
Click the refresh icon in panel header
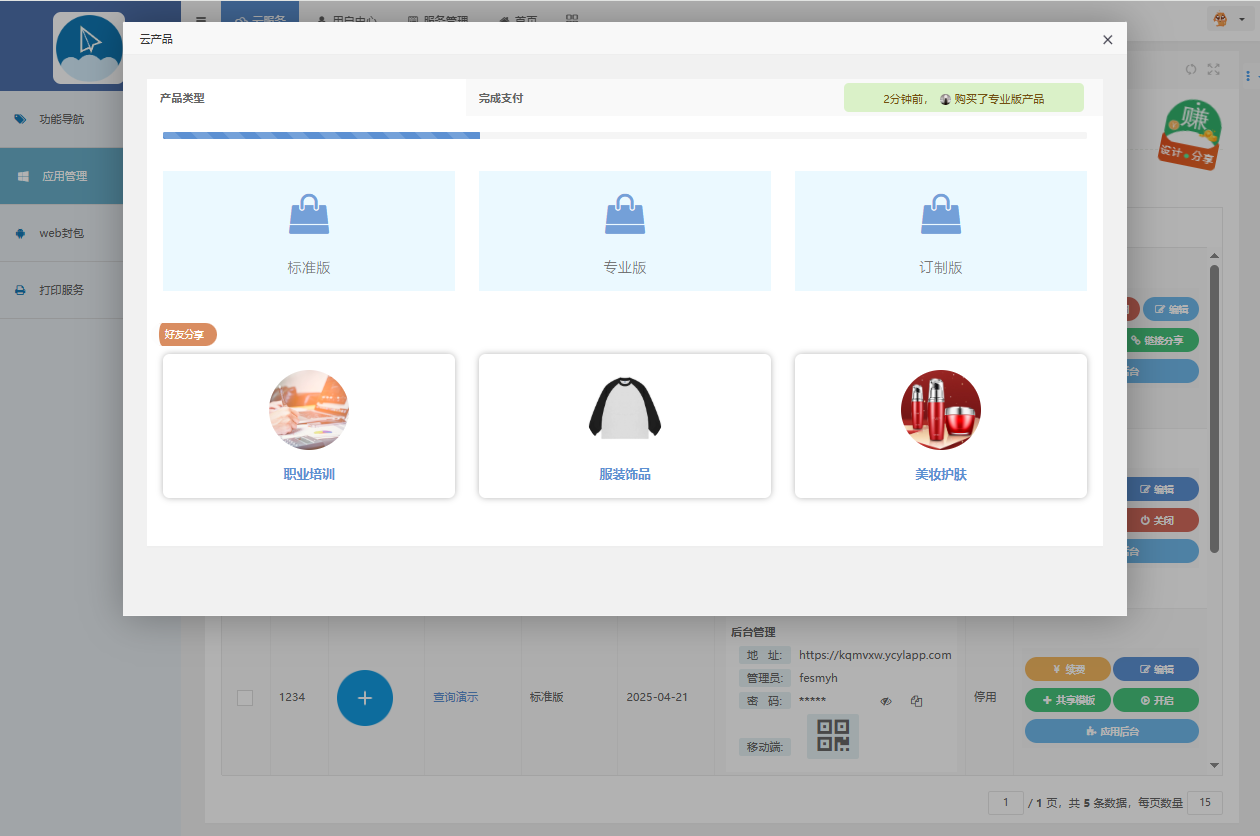[1190, 69]
